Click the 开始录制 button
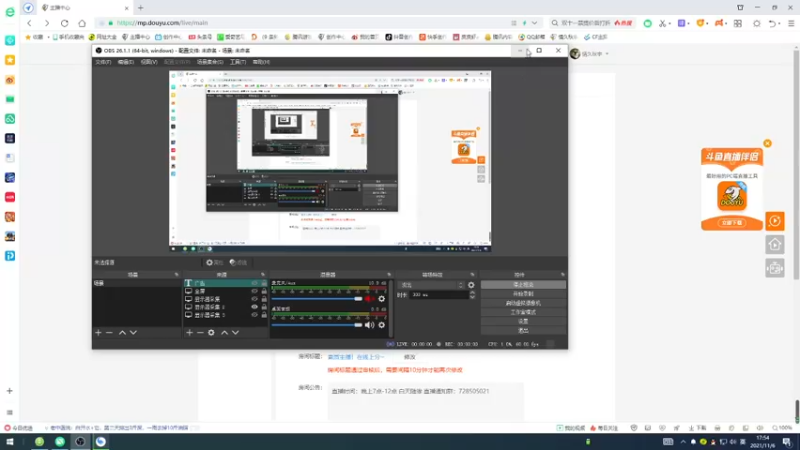 [x=523, y=294]
